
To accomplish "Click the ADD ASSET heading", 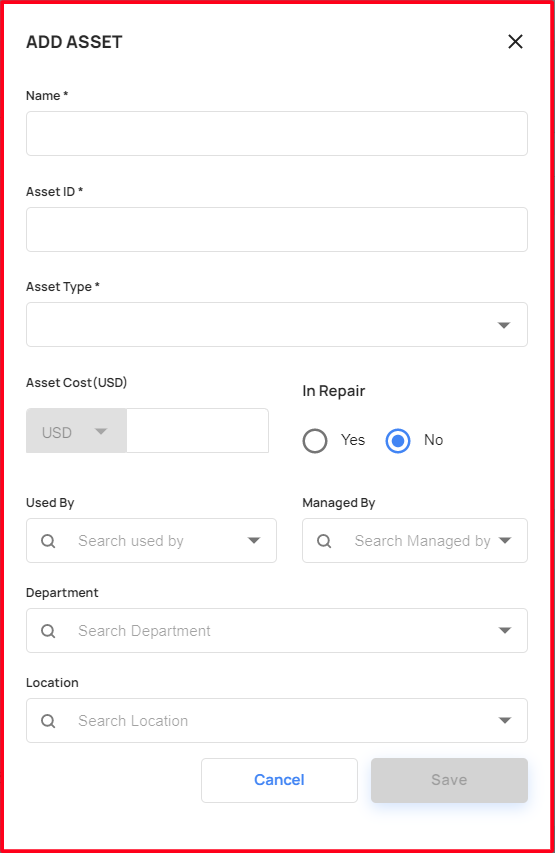I will (75, 42).
